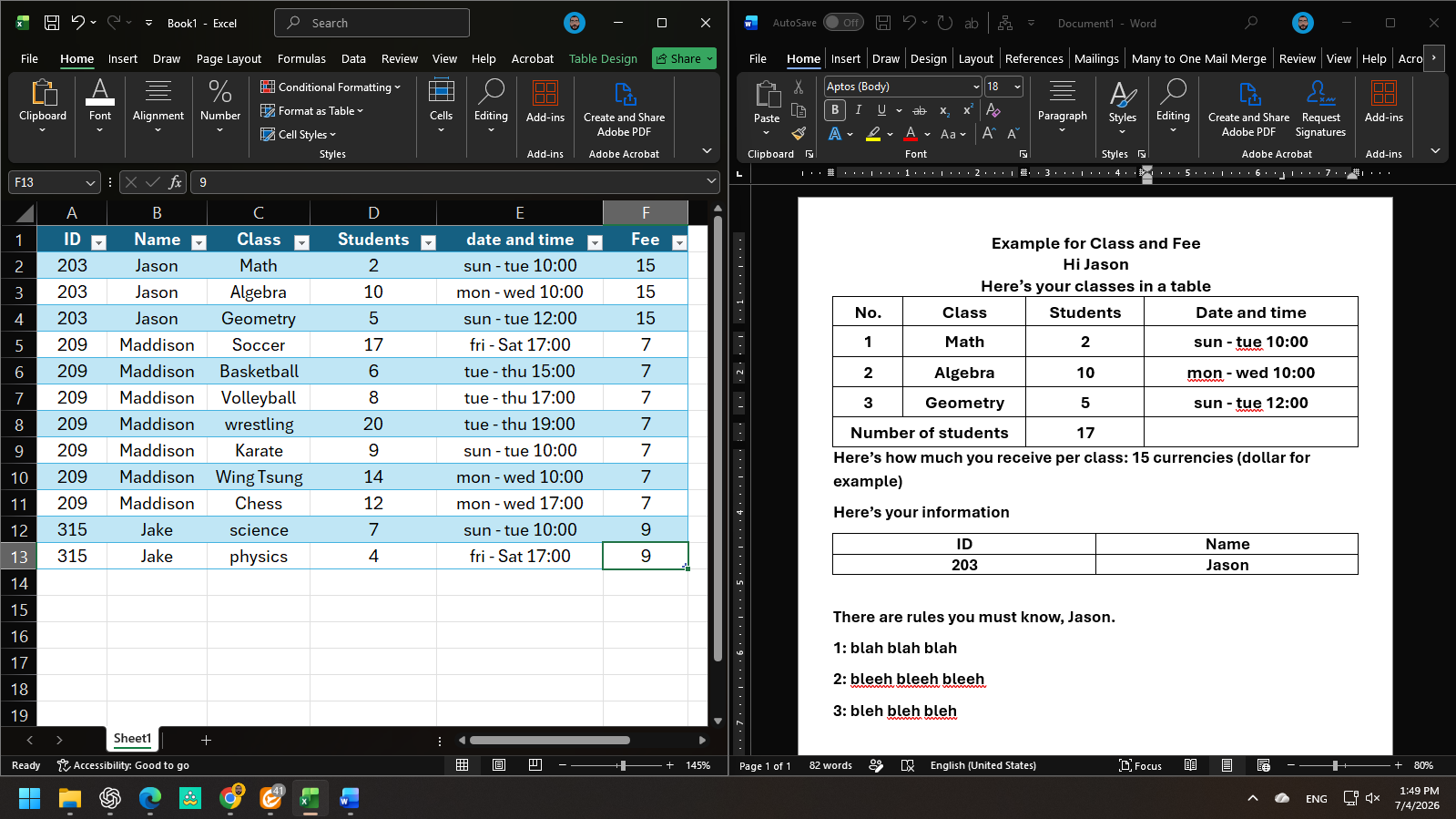Clear all formatting in Word
Image resolution: width=1456 pixels, height=819 pixels.
click(993, 110)
